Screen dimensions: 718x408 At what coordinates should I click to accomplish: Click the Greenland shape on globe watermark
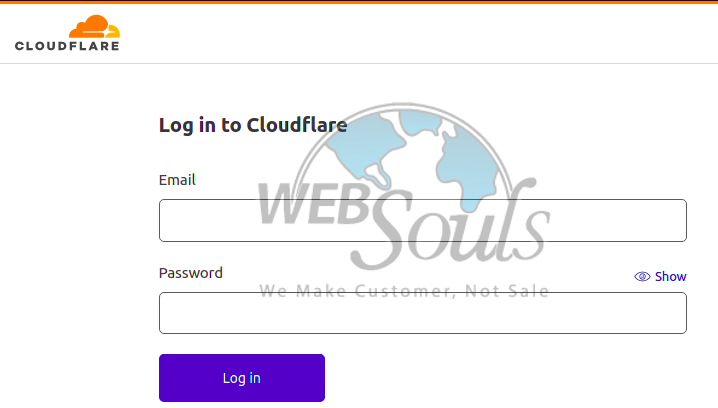point(420,122)
